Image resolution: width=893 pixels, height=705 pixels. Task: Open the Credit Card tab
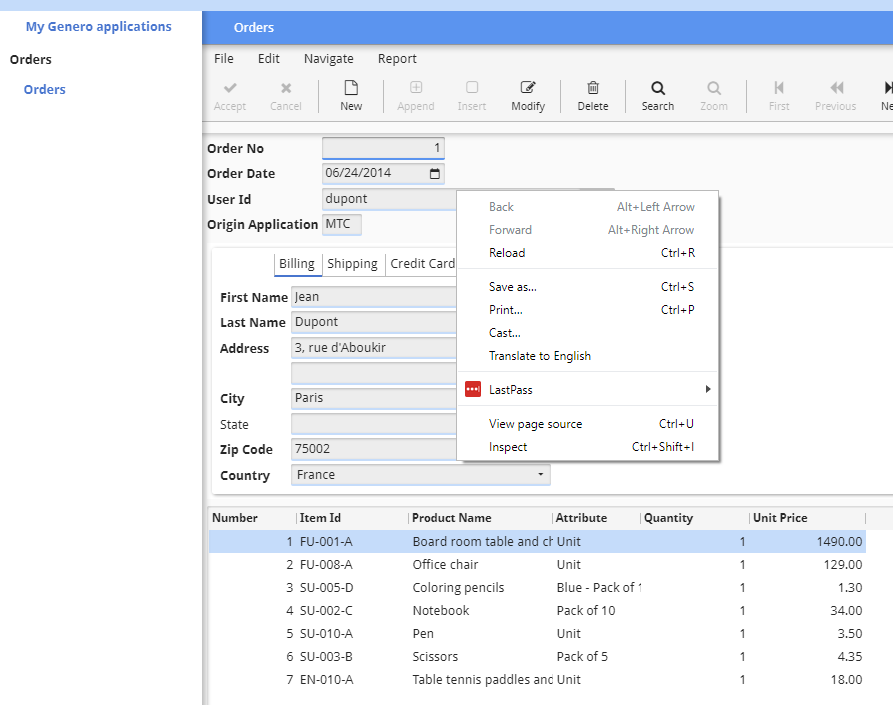click(422, 264)
